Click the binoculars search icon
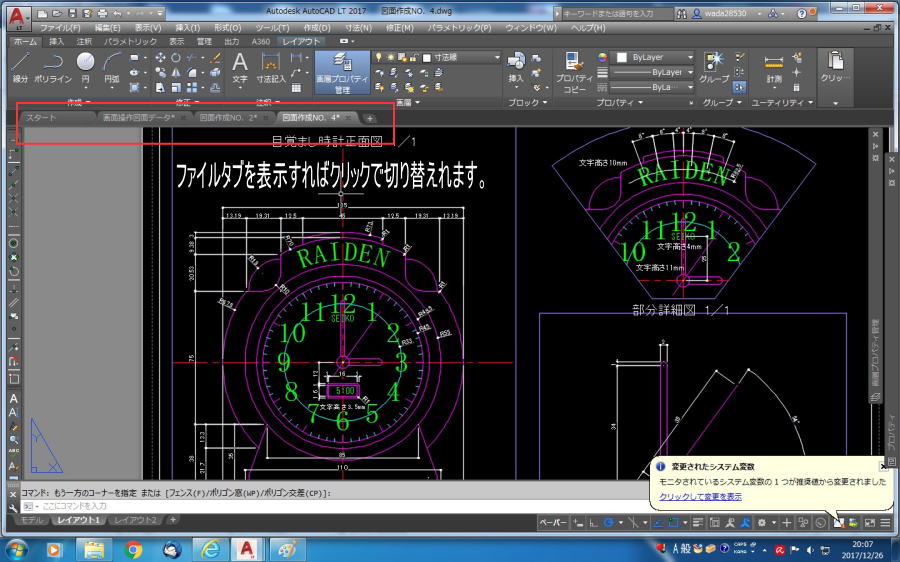The width and height of the screenshot is (900, 562). click(681, 13)
